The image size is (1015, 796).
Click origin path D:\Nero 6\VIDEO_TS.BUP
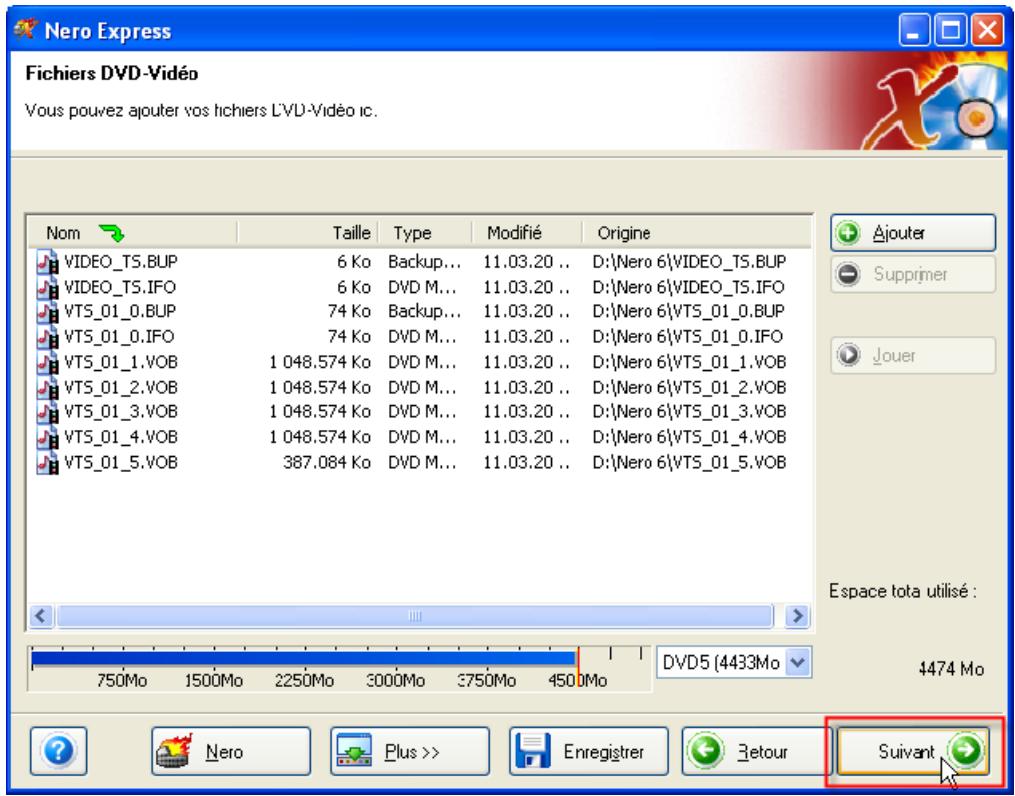click(689, 262)
